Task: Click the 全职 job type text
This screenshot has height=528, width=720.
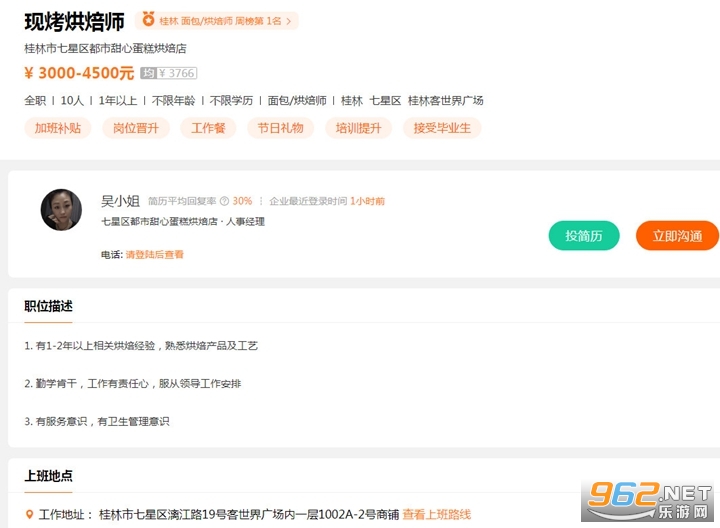Action: point(35,101)
